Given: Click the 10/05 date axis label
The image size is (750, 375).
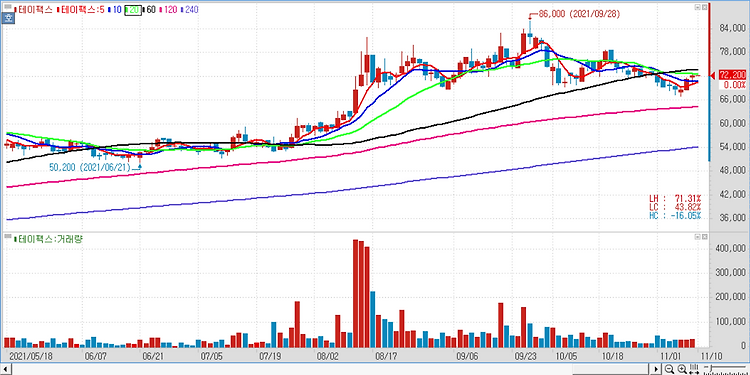Looking at the screenshot, I should tap(566, 356).
